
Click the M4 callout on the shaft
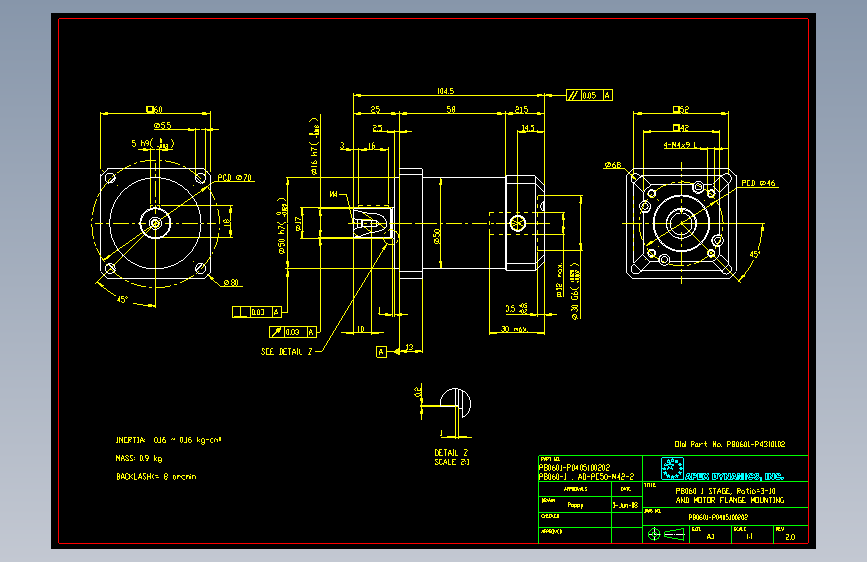(333, 194)
